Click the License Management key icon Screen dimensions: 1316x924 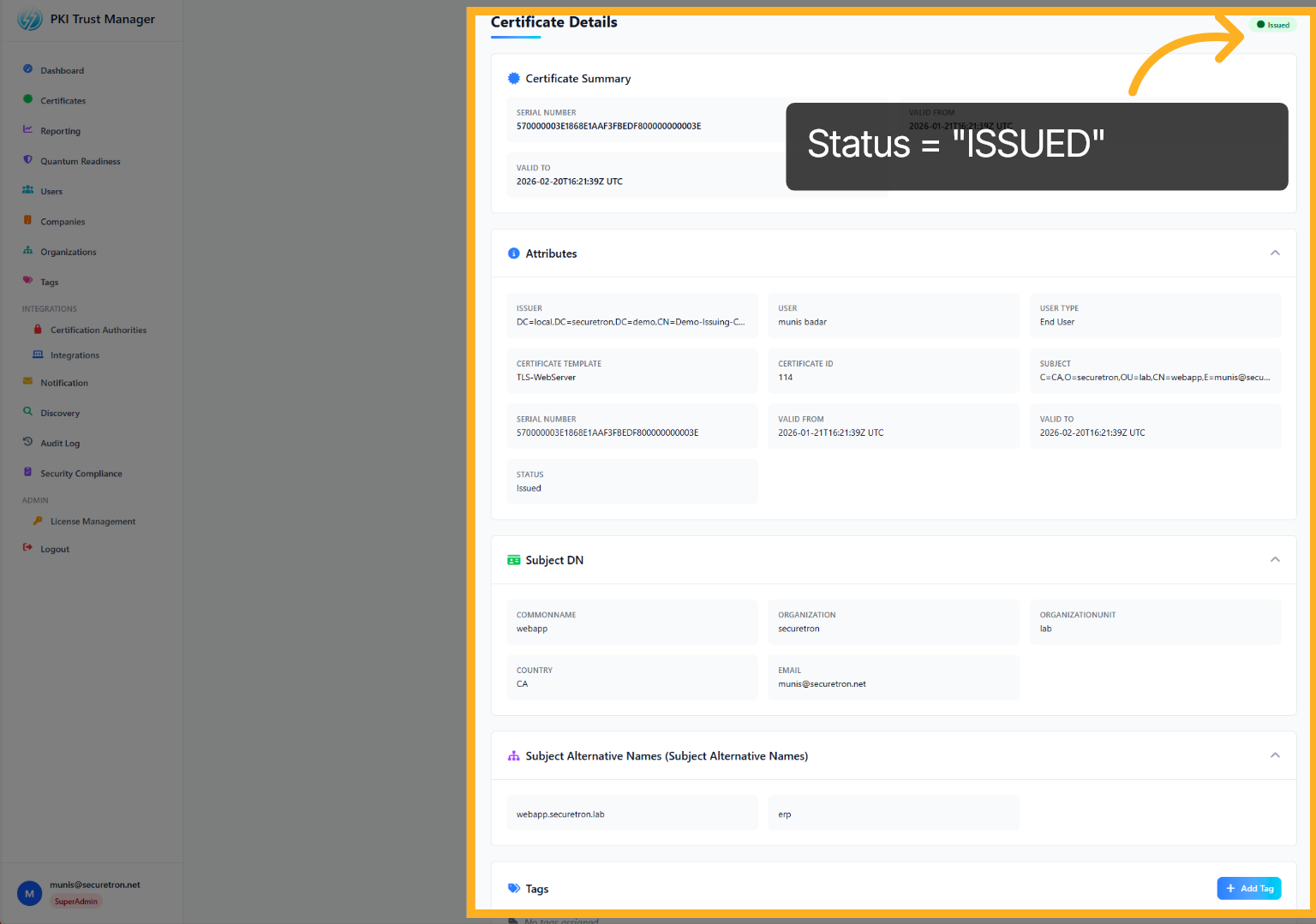pos(38,521)
